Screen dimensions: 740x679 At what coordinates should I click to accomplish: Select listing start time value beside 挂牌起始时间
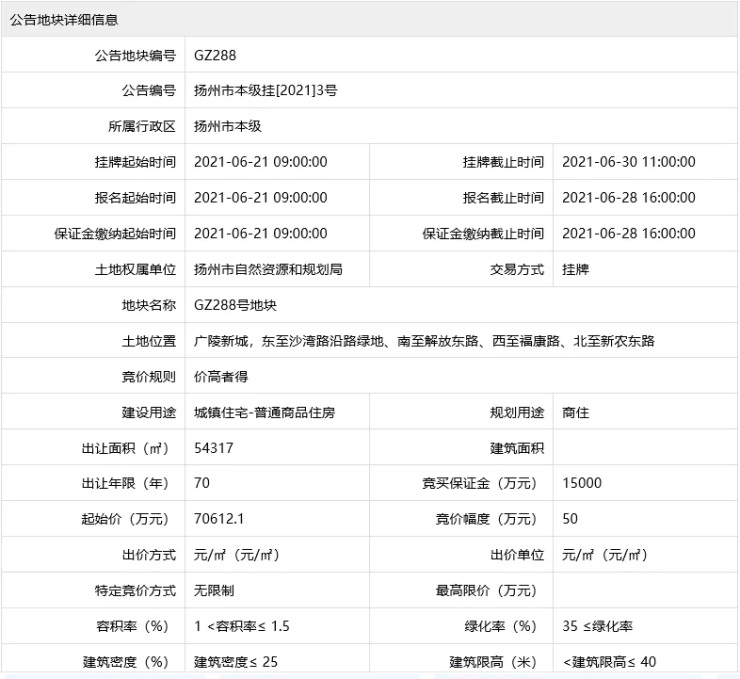point(261,162)
